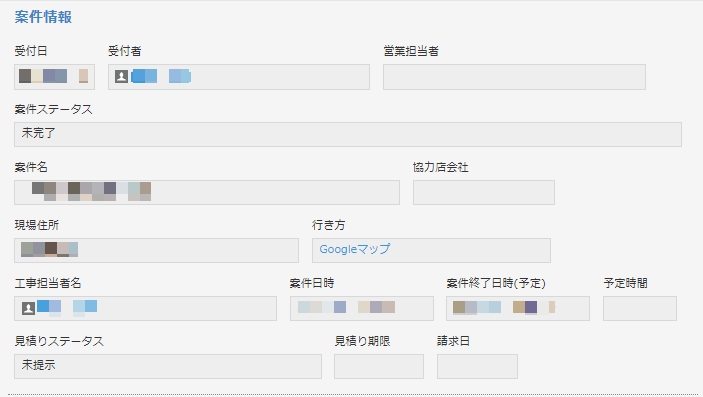The width and height of the screenshot is (703, 397).
Task: Click the blurred 工事担当者名 name
Action: click(x=67, y=308)
